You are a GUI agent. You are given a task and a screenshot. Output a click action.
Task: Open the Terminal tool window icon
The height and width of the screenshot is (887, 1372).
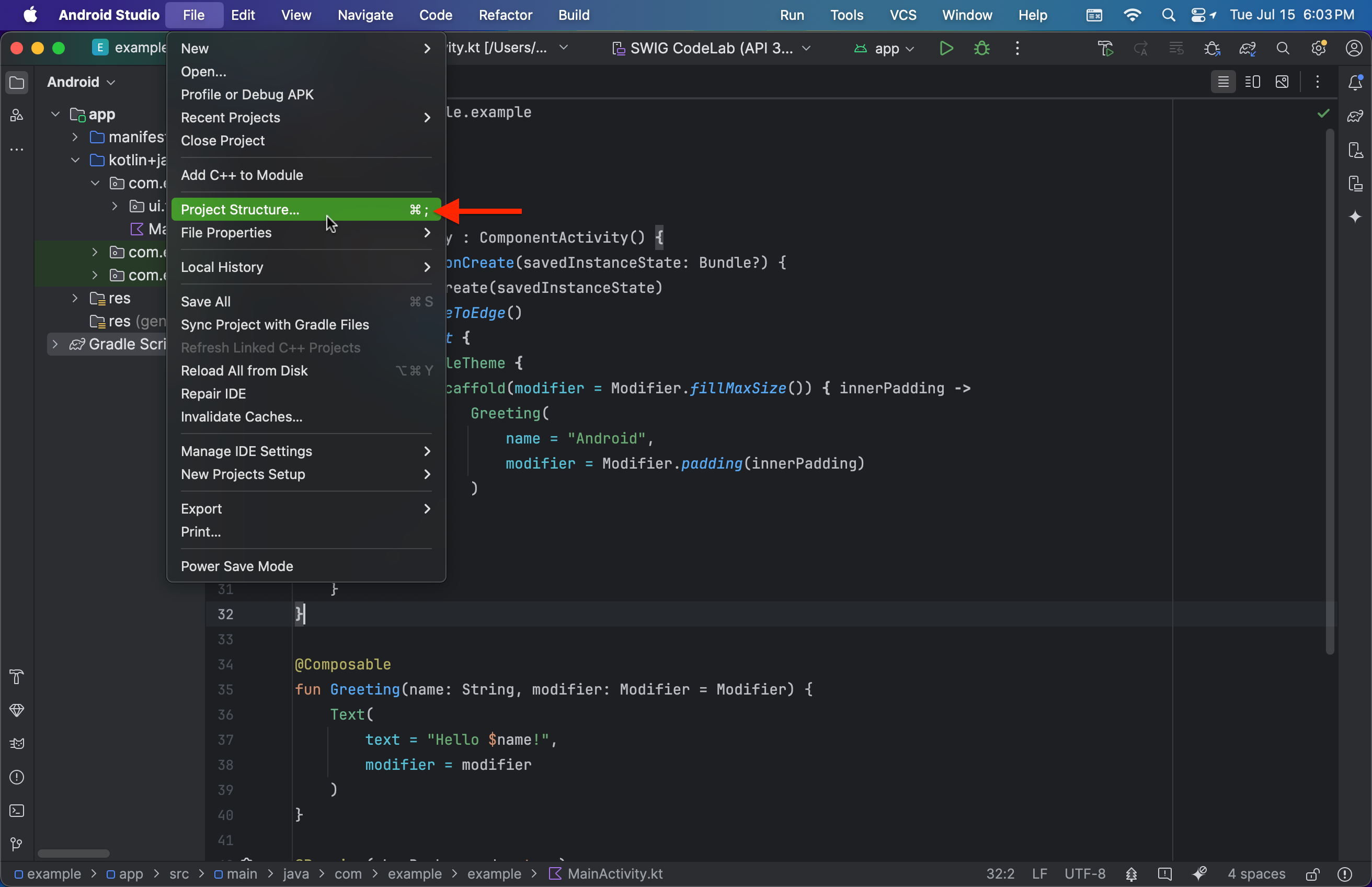pos(17,811)
